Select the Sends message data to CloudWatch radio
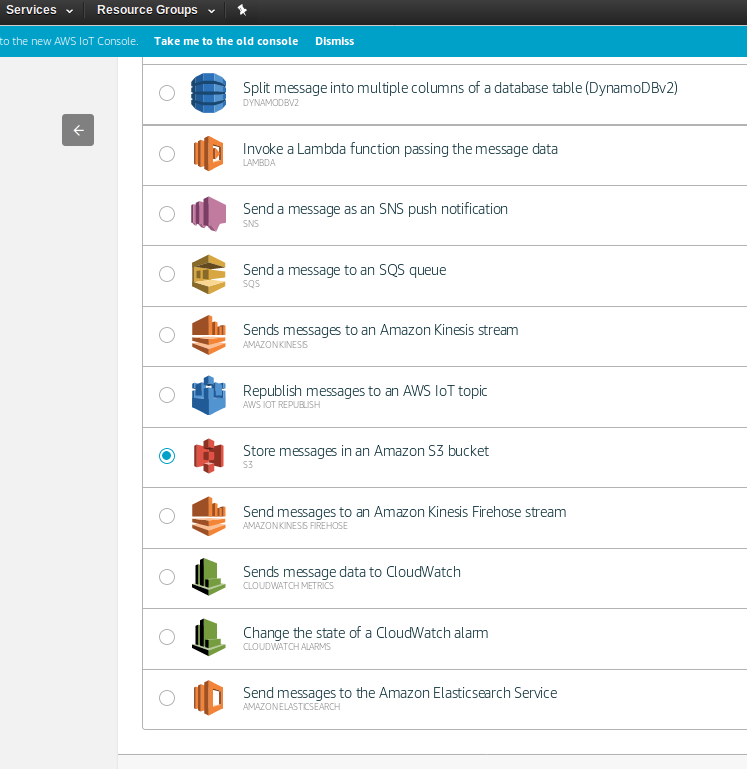 click(x=167, y=577)
